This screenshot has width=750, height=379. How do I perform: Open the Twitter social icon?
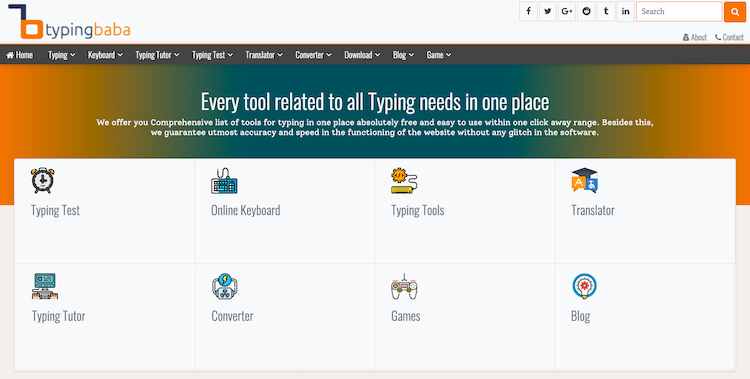click(x=548, y=11)
